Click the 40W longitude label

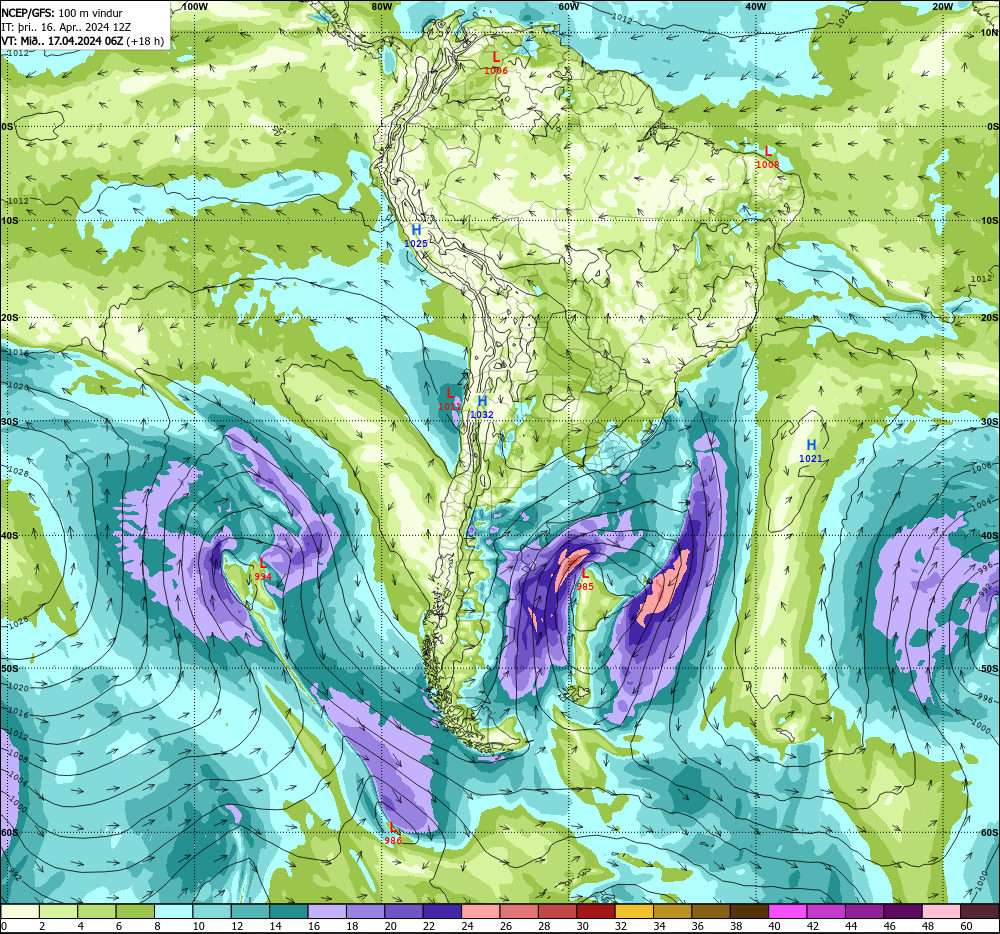[x=755, y=6]
